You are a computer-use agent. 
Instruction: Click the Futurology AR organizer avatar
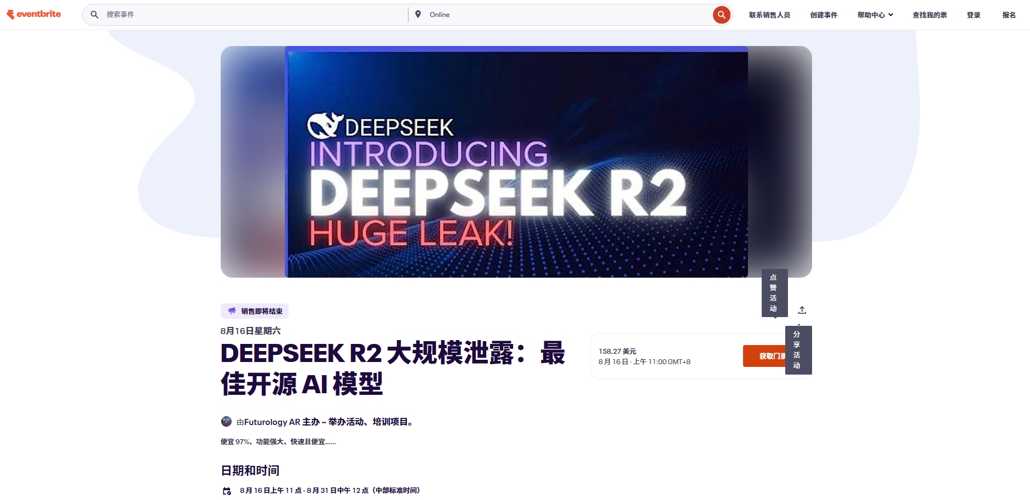click(227, 421)
